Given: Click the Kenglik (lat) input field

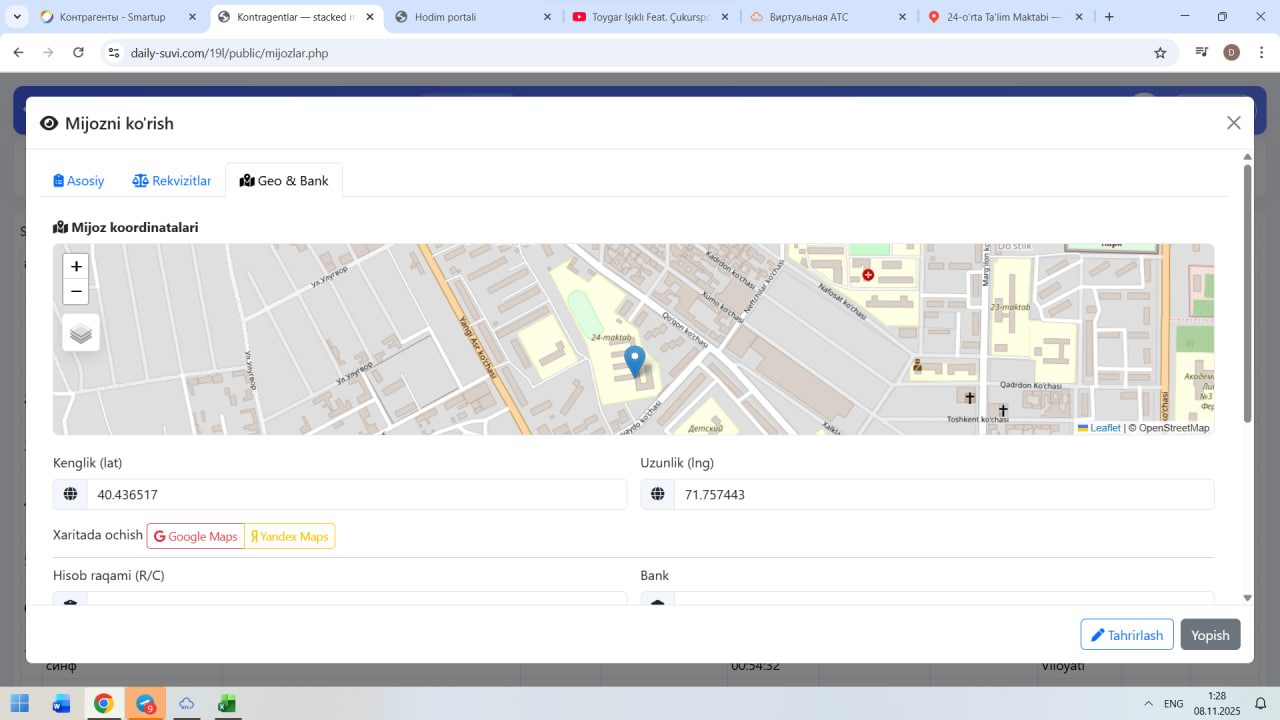Looking at the screenshot, I should coord(355,495).
